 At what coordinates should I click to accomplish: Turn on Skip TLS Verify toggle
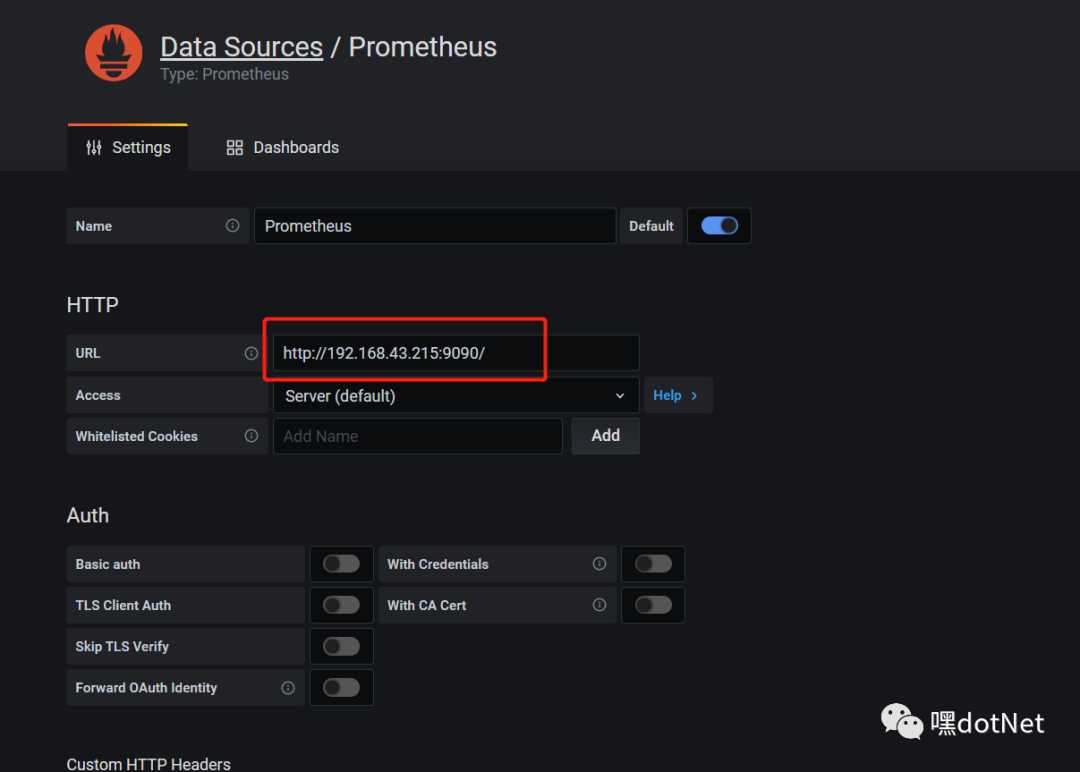(341, 647)
